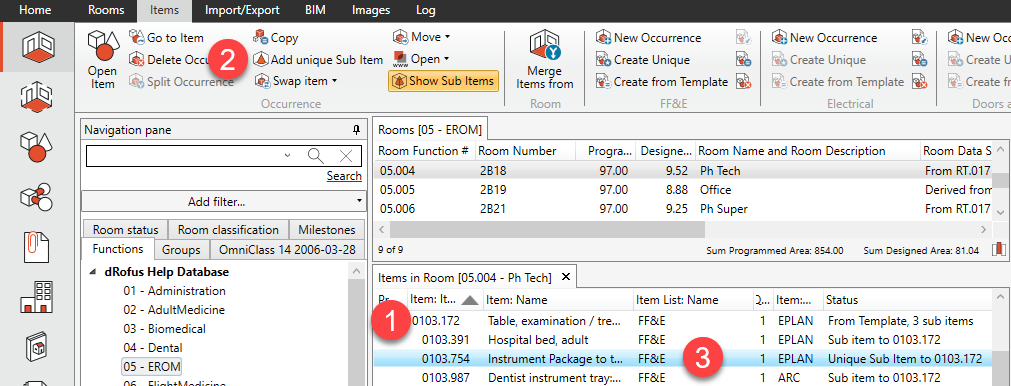The width and height of the screenshot is (1011, 386).
Task: Click Merge Items from Room
Action: tap(545, 59)
